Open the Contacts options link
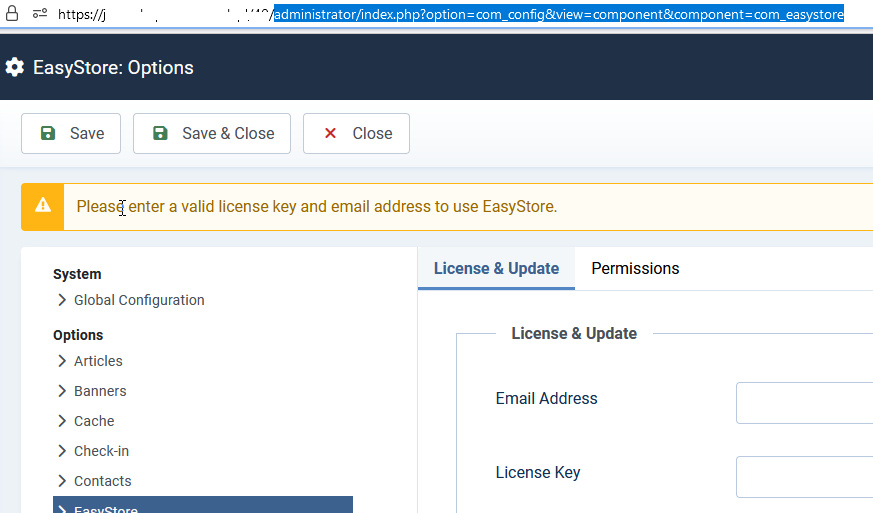This screenshot has width=873, height=513. [x=102, y=481]
